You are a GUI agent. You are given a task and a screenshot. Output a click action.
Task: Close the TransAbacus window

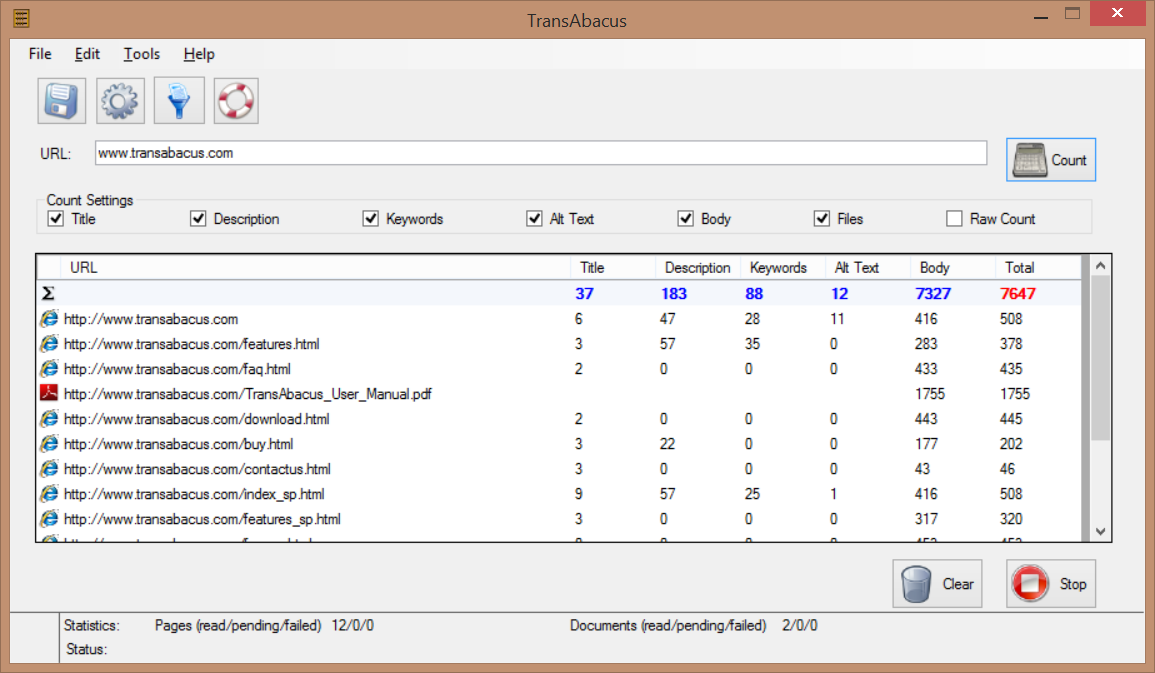coord(1117,13)
